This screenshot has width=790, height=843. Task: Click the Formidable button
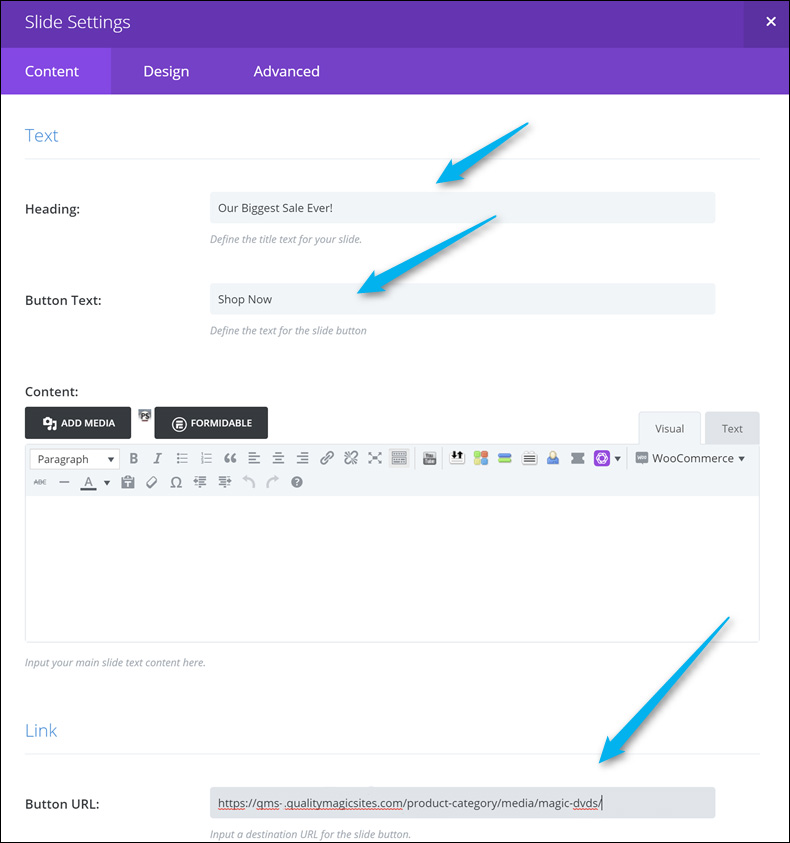click(211, 423)
